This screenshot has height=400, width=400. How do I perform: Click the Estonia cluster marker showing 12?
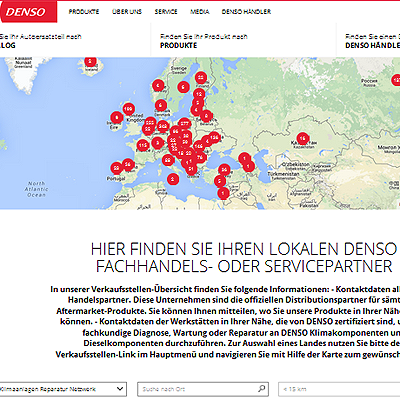(199, 94)
